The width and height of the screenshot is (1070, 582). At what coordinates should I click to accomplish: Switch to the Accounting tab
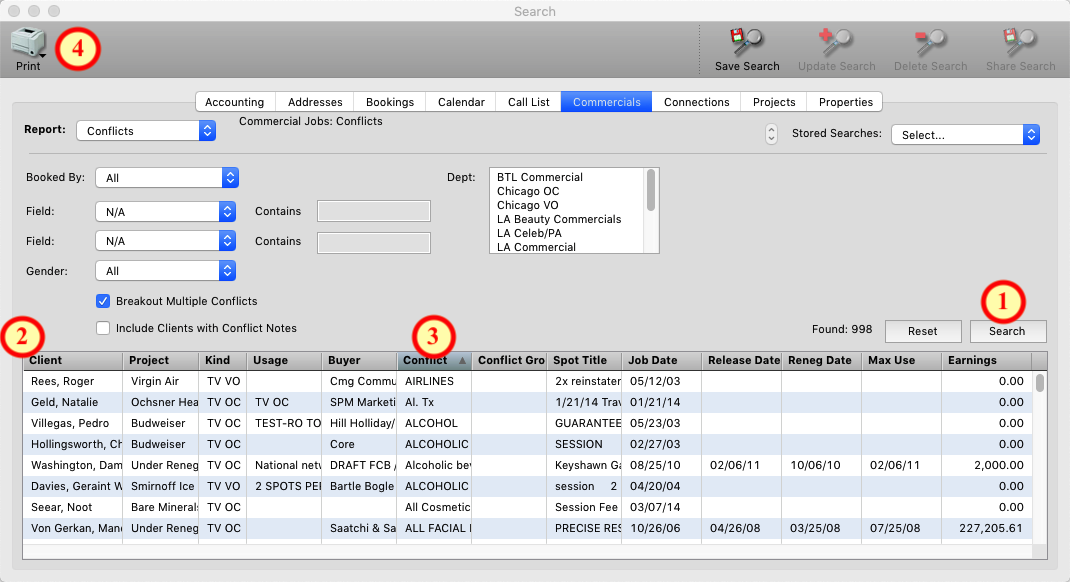point(235,102)
